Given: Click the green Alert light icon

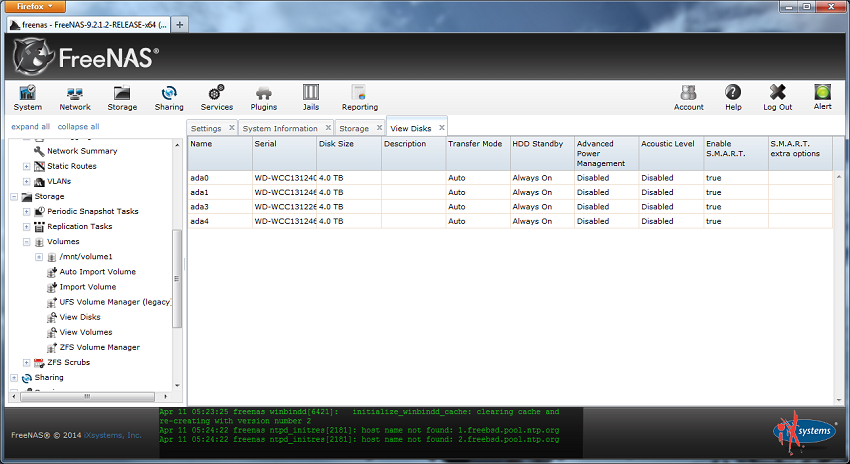Looking at the screenshot, I should [x=822, y=92].
